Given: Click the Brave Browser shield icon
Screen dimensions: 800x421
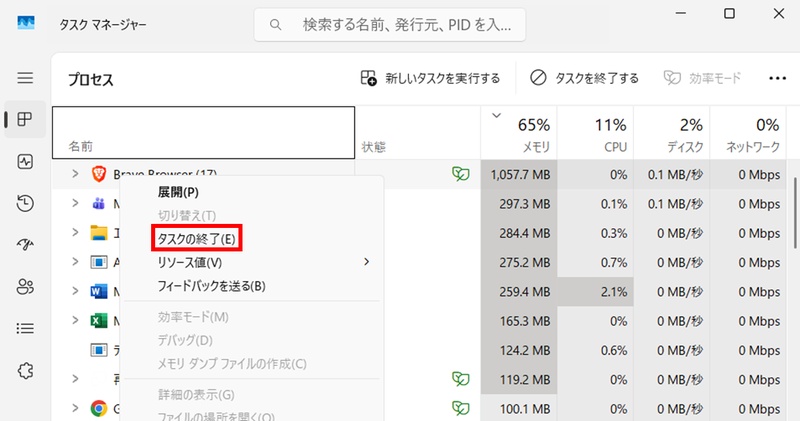Looking at the screenshot, I should tap(98, 174).
